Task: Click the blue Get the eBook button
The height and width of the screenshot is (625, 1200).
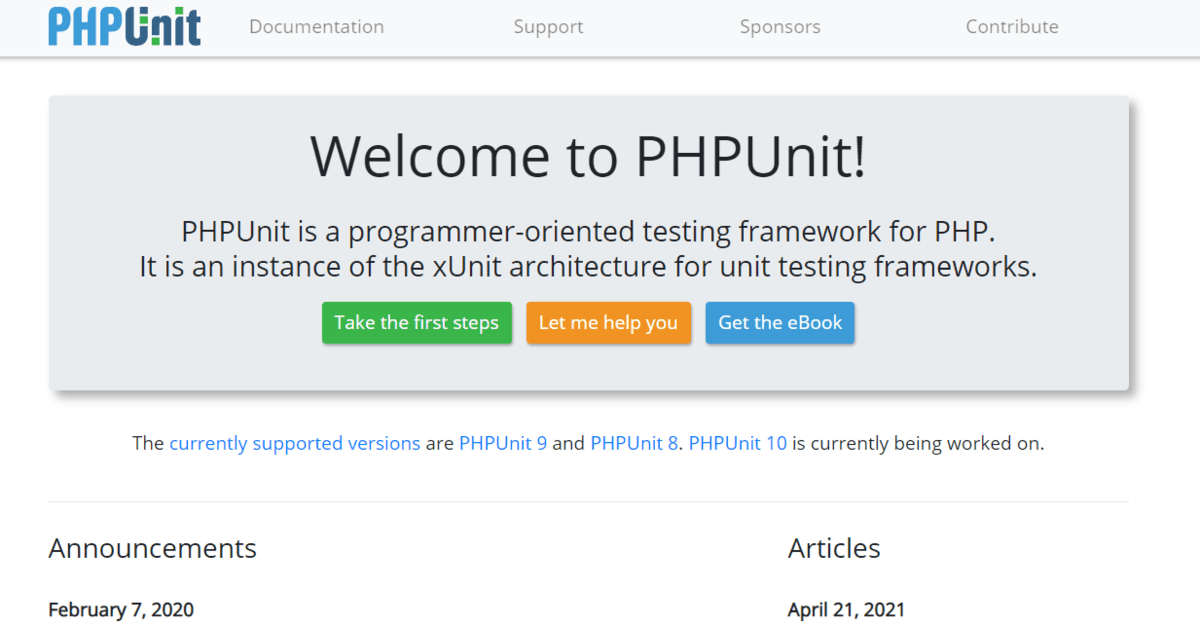Action: pos(780,323)
